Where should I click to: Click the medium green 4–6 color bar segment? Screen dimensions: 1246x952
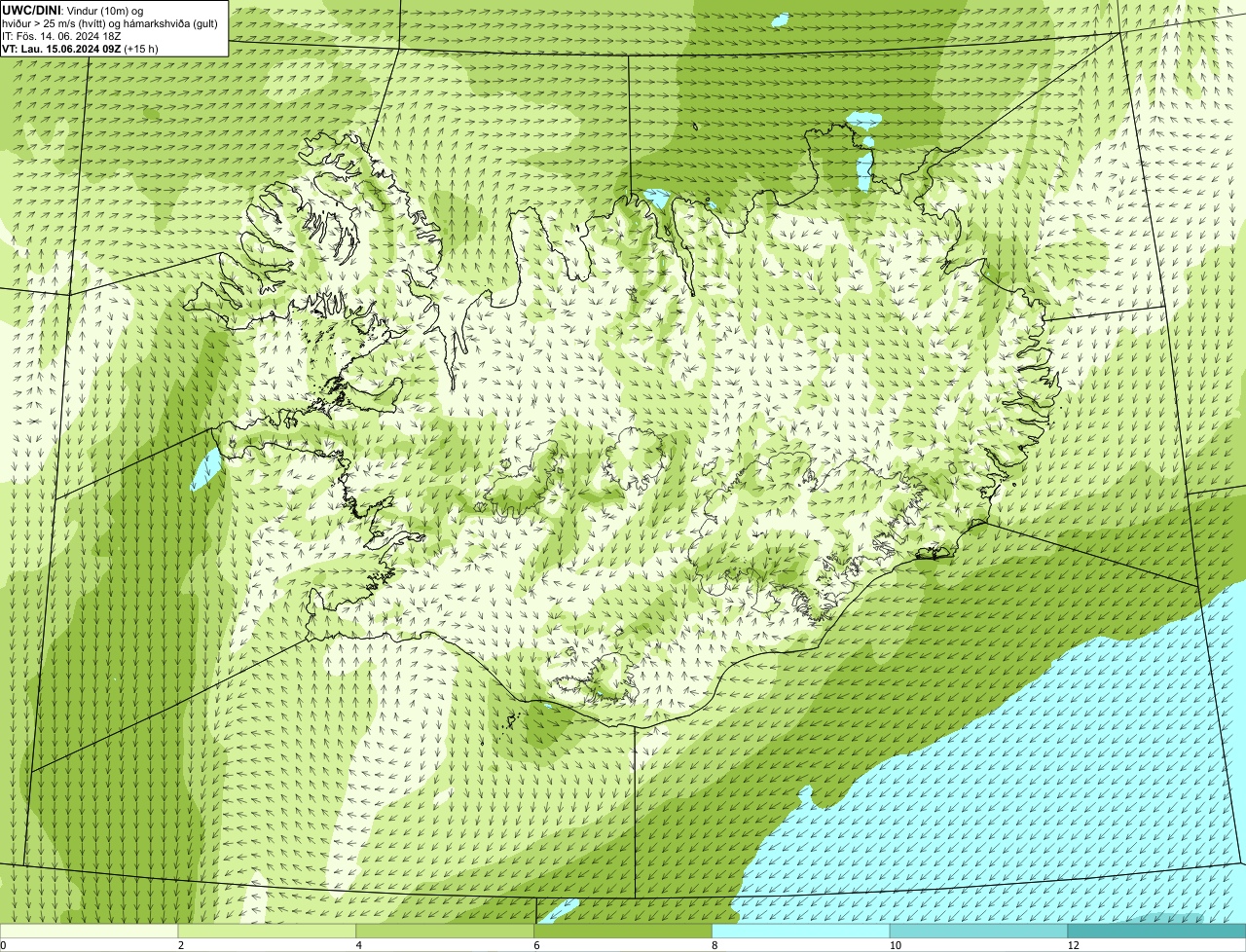(446, 931)
